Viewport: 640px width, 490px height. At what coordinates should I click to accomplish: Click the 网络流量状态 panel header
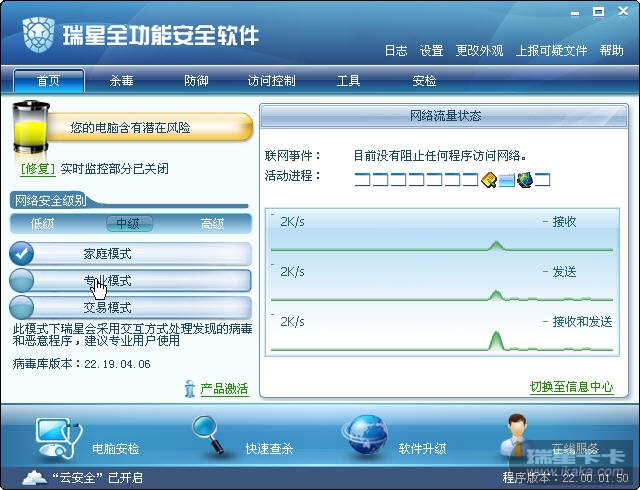444,116
